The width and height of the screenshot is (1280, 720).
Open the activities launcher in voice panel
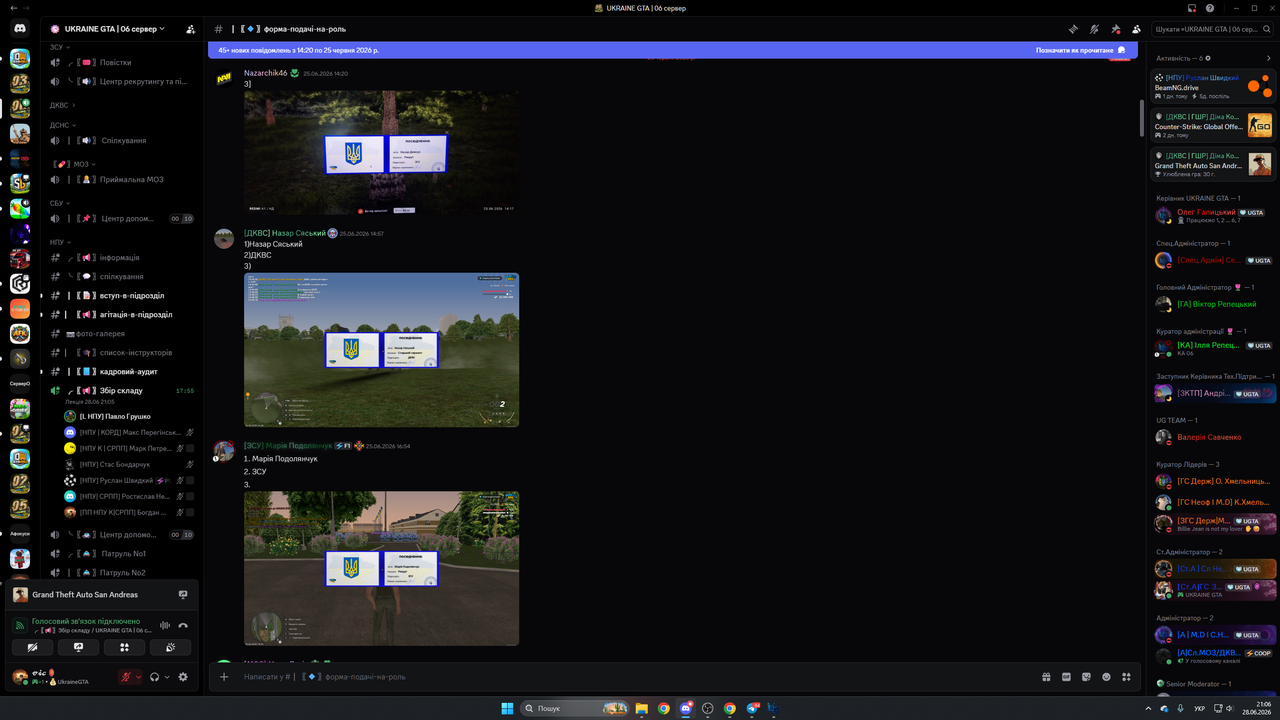(x=124, y=647)
